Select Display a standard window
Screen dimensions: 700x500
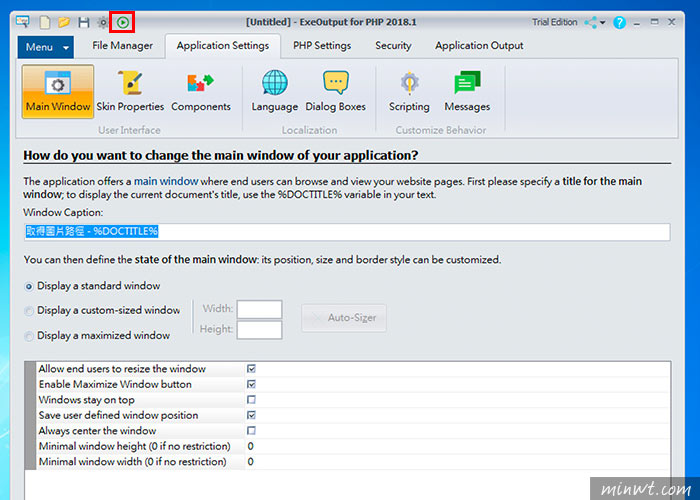tap(29, 286)
